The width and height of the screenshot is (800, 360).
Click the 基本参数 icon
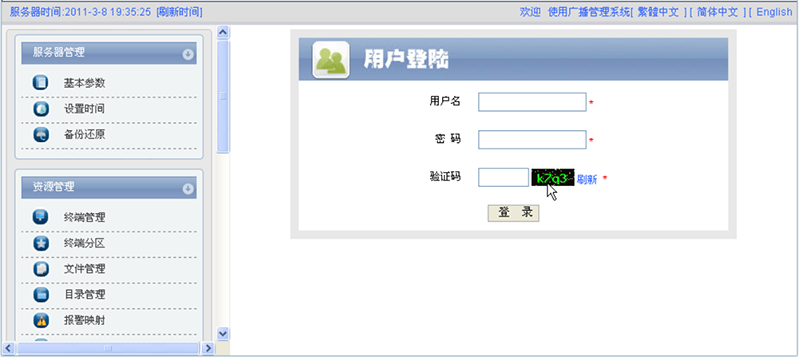click(40, 83)
